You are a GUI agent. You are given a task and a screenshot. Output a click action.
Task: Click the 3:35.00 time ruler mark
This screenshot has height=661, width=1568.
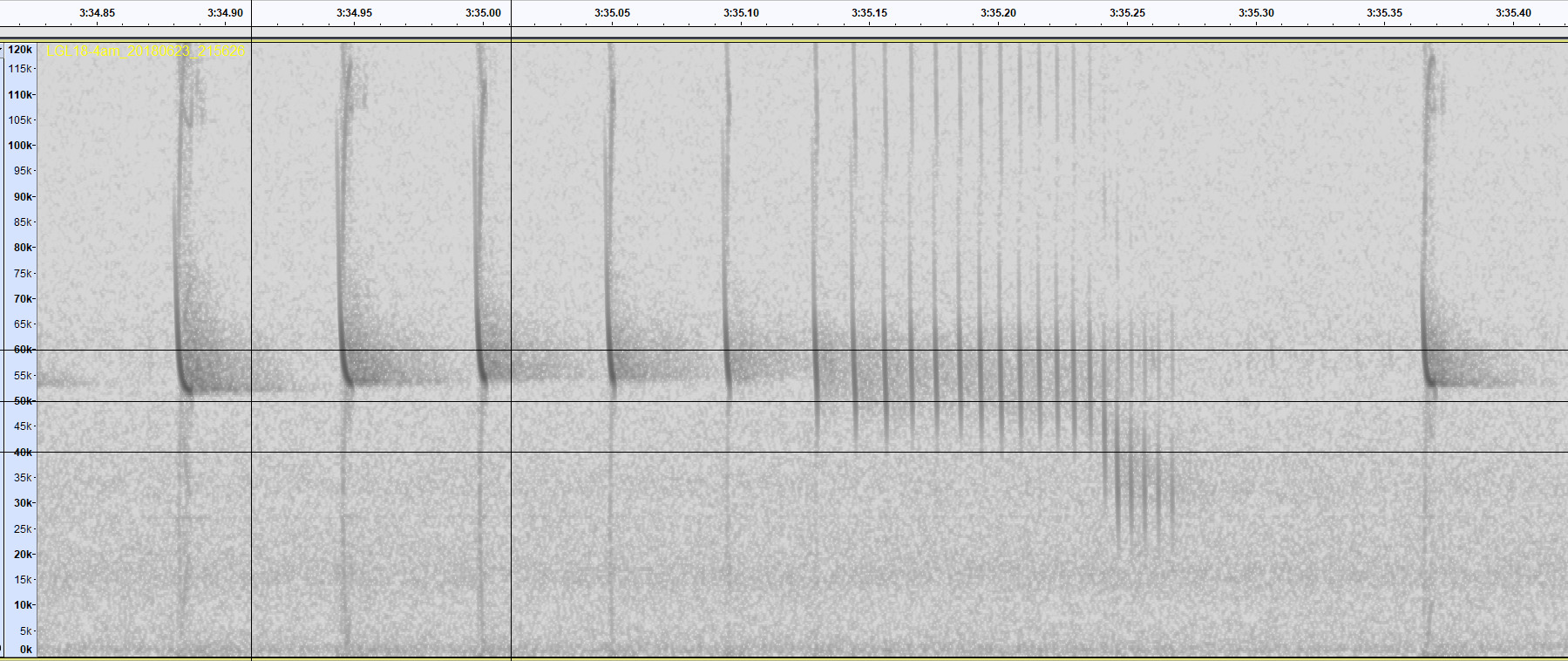click(x=484, y=13)
